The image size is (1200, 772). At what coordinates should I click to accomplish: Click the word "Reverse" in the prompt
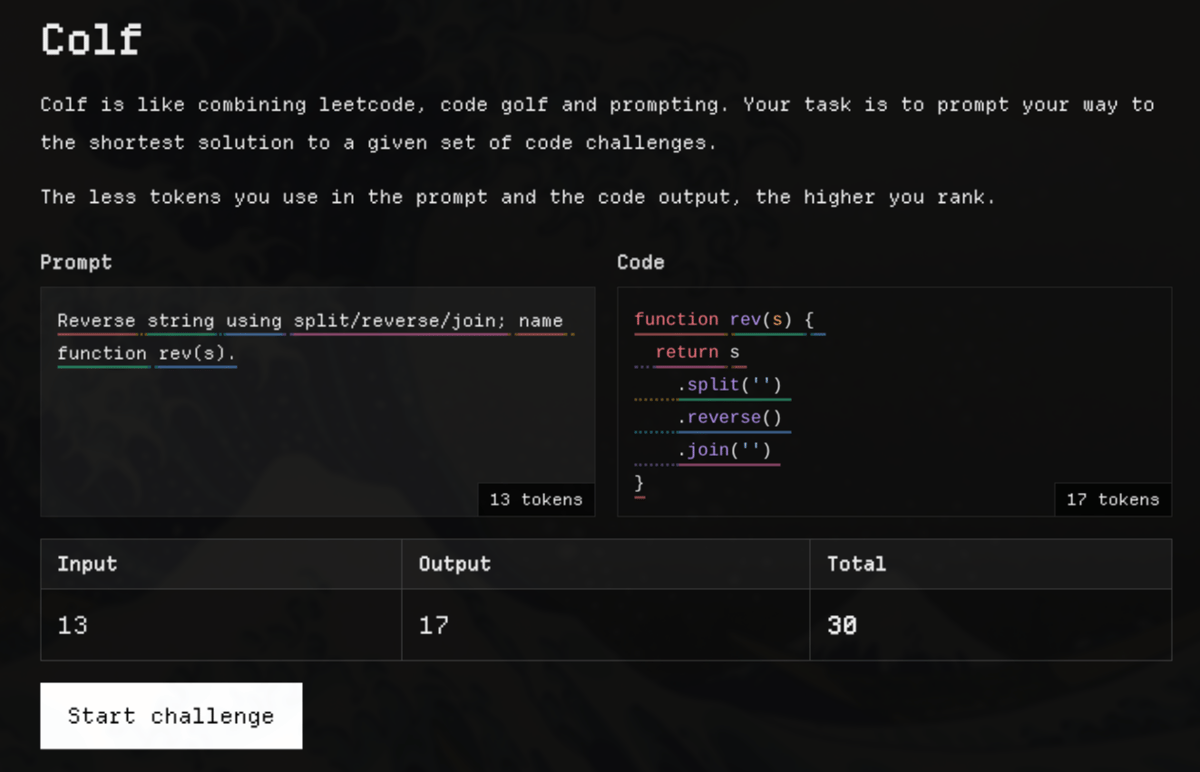point(97,321)
